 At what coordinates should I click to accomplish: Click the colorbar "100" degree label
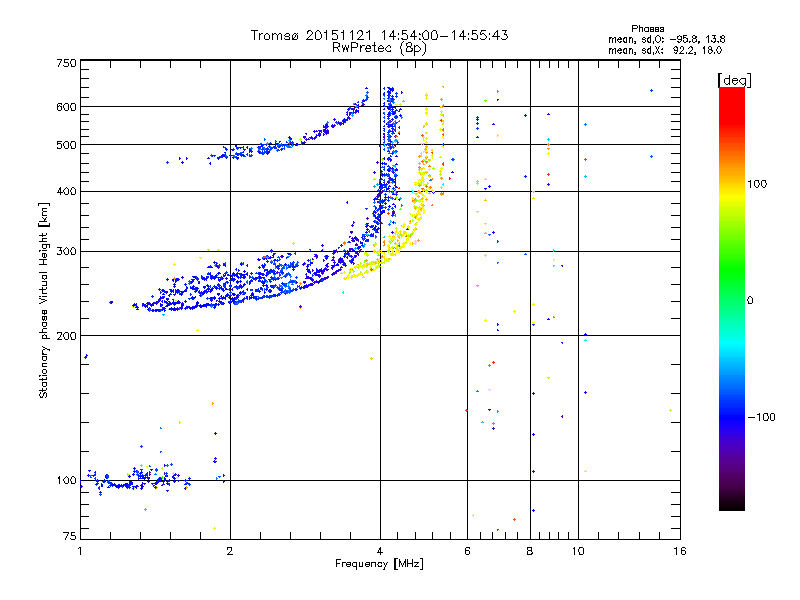point(757,184)
